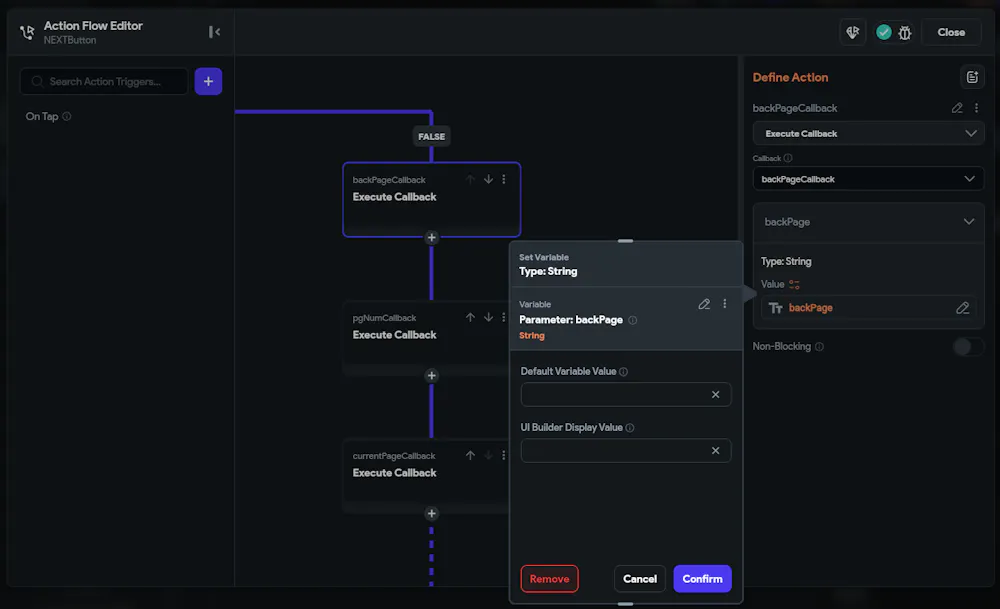1000x609 pixels.
Task: Move pgNumCallback action down
Action: coord(488,317)
